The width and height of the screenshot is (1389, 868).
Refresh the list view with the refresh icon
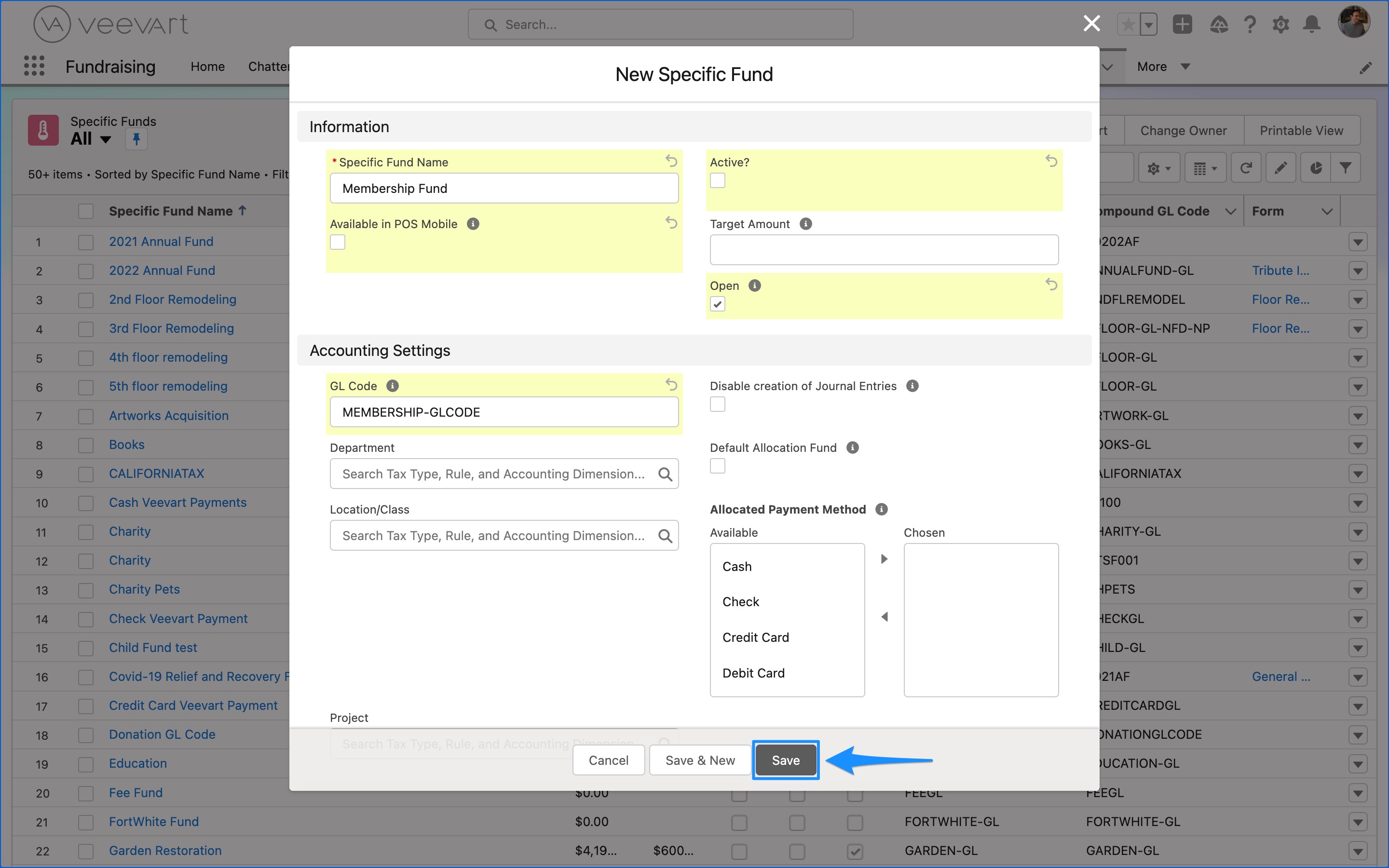tap(1245, 167)
